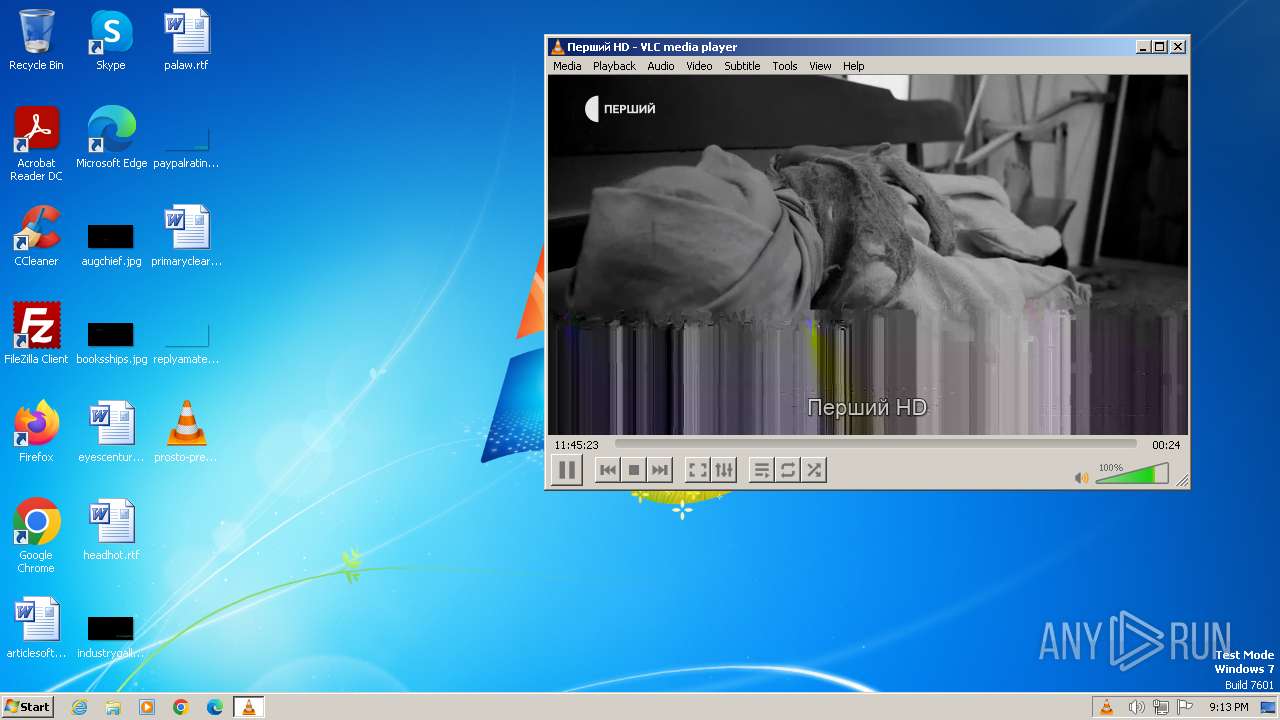Screen dimensions: 1280x720
Task: Toggle VLC loop mode button
Action: point(788,470)
